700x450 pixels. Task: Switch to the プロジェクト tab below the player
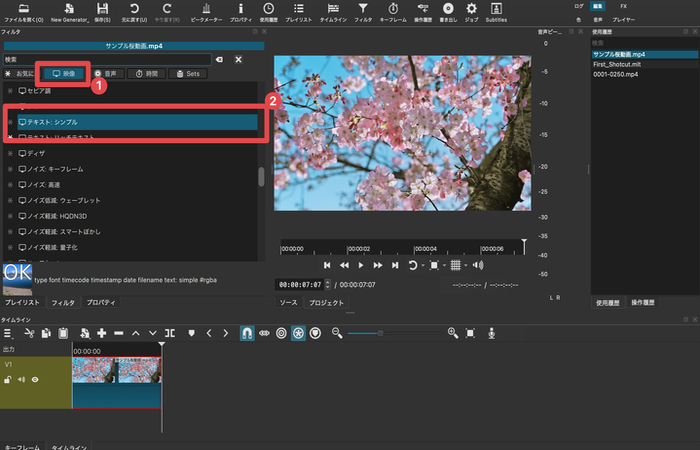(x=326, y=302)
